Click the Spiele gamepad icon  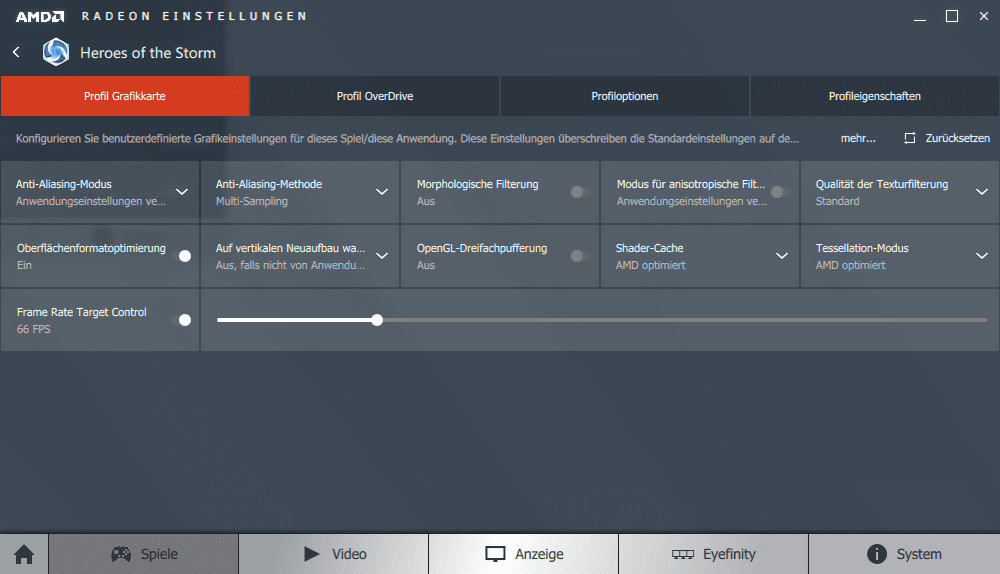pos(121,554)
